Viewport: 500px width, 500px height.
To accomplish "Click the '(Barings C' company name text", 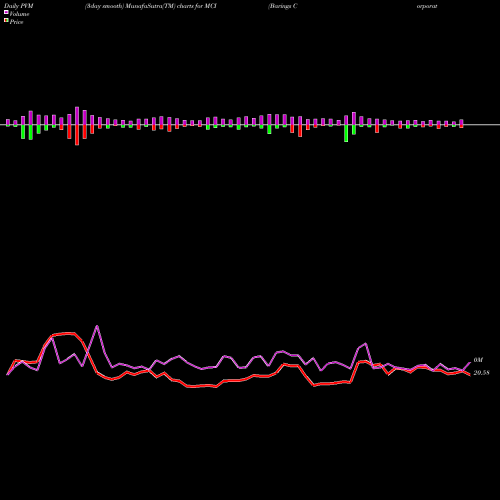I will pos(282,6).
